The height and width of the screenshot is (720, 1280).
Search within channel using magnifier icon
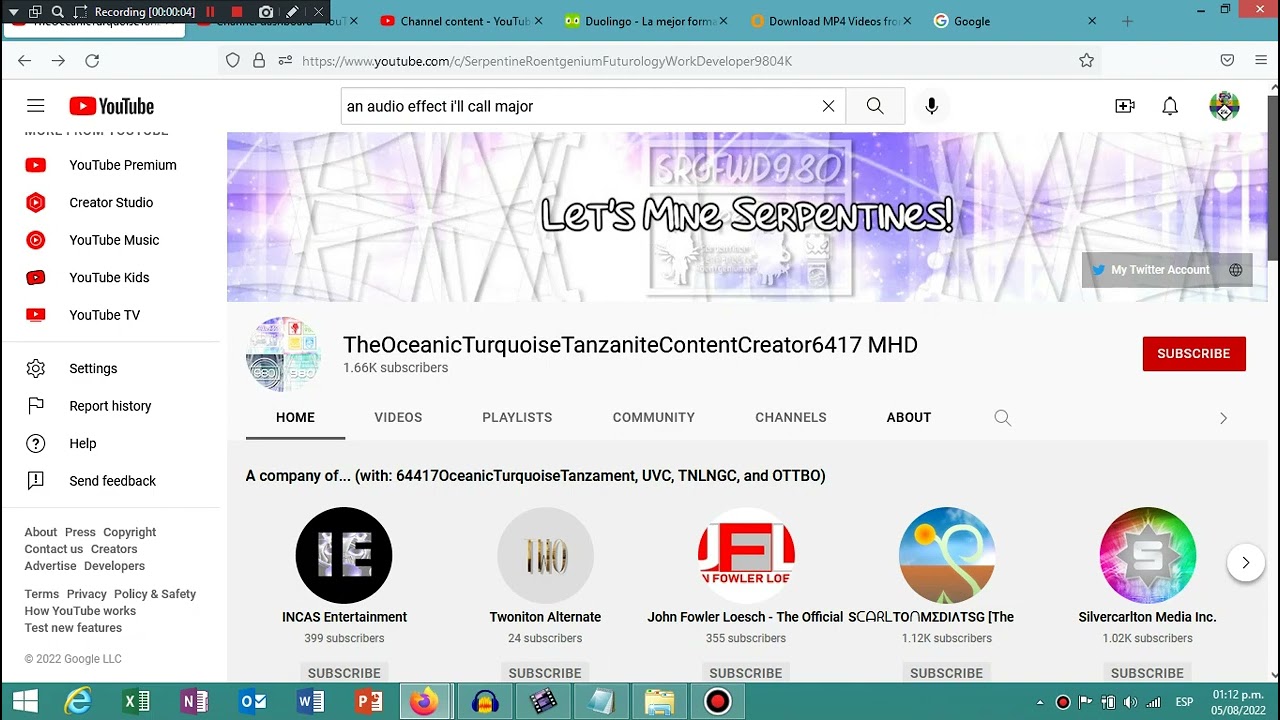[1003, 418]
